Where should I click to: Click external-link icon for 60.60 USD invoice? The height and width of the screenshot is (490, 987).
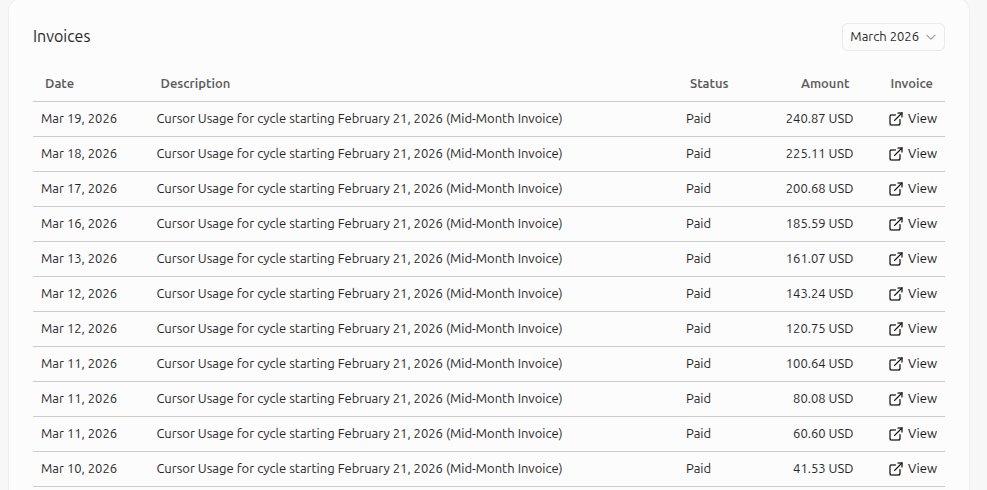(x=895, y=434)
